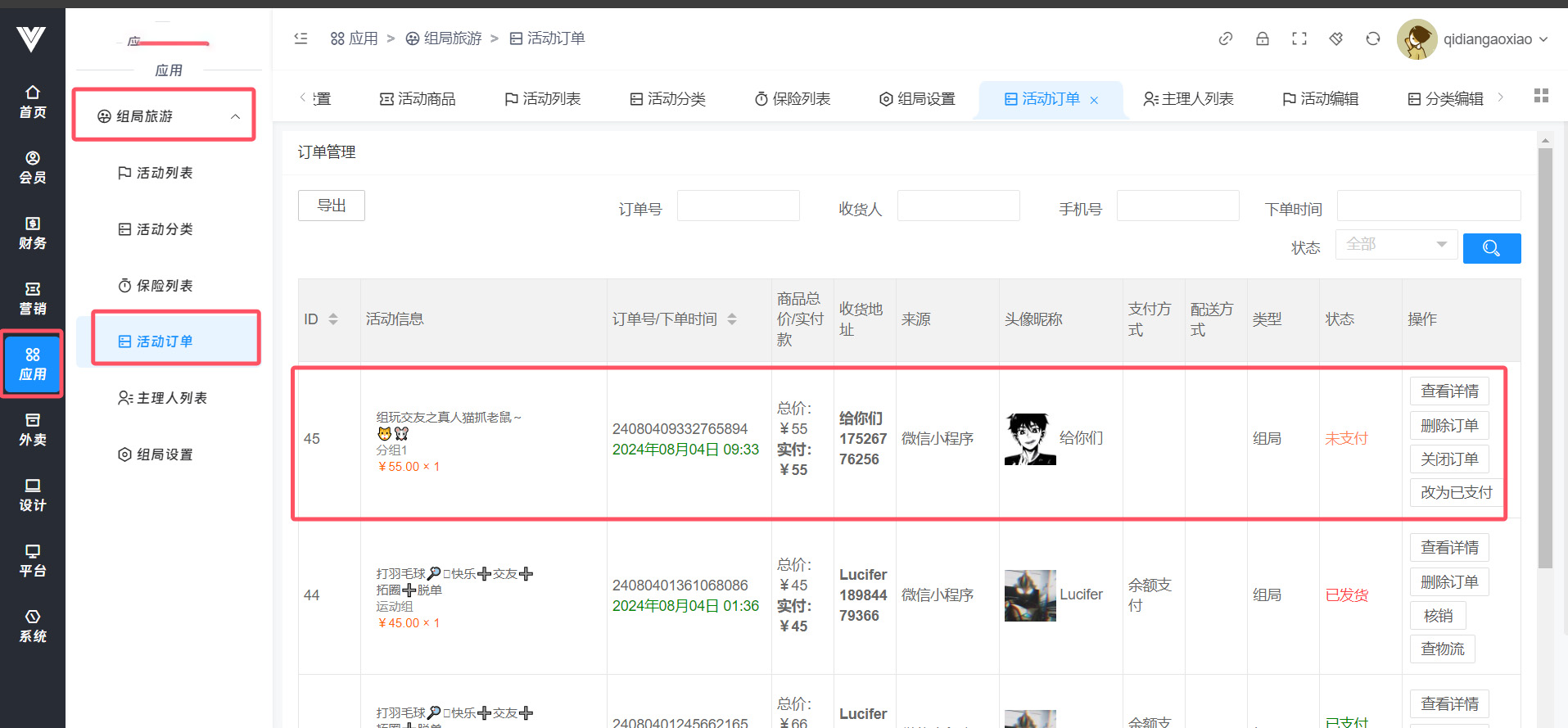1568x728 pixels.
Task: Select 主理人列表 in the side menu
Action: pos(163,398)
